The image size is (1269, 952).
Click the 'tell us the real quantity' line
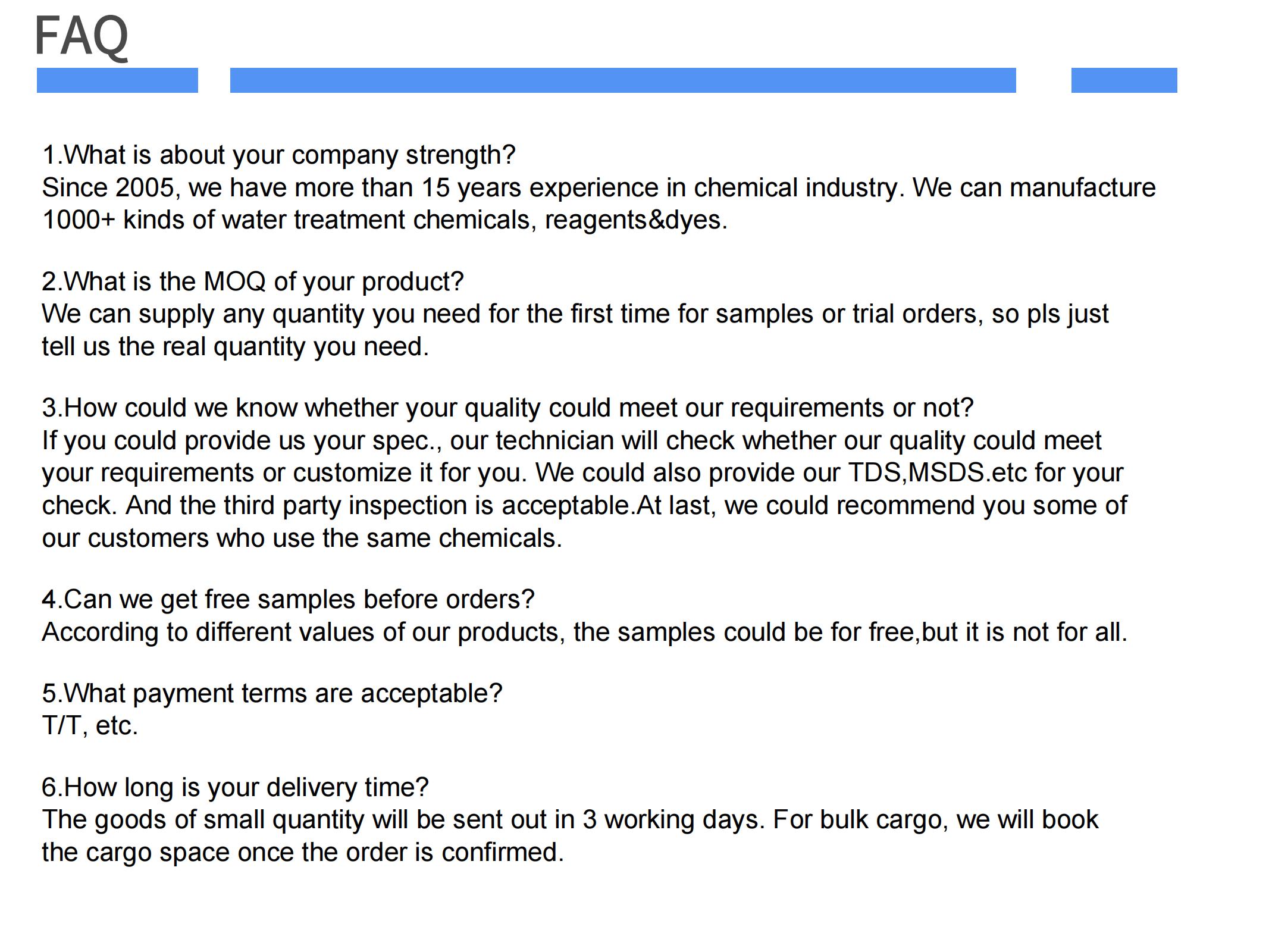point(235,347)
